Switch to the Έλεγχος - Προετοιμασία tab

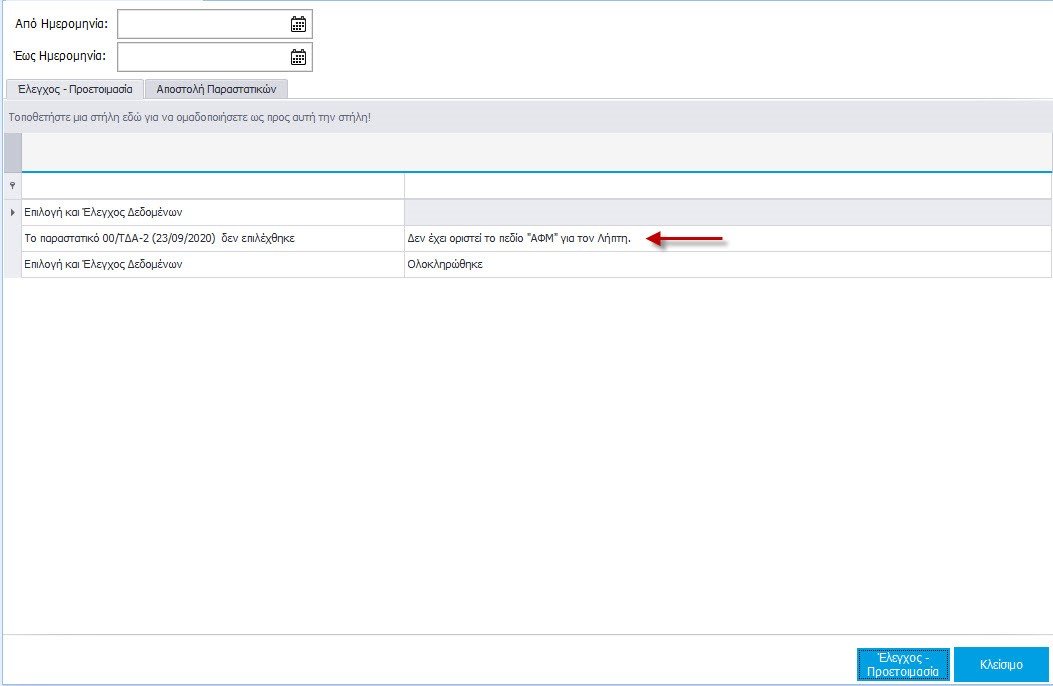(75, 89)
